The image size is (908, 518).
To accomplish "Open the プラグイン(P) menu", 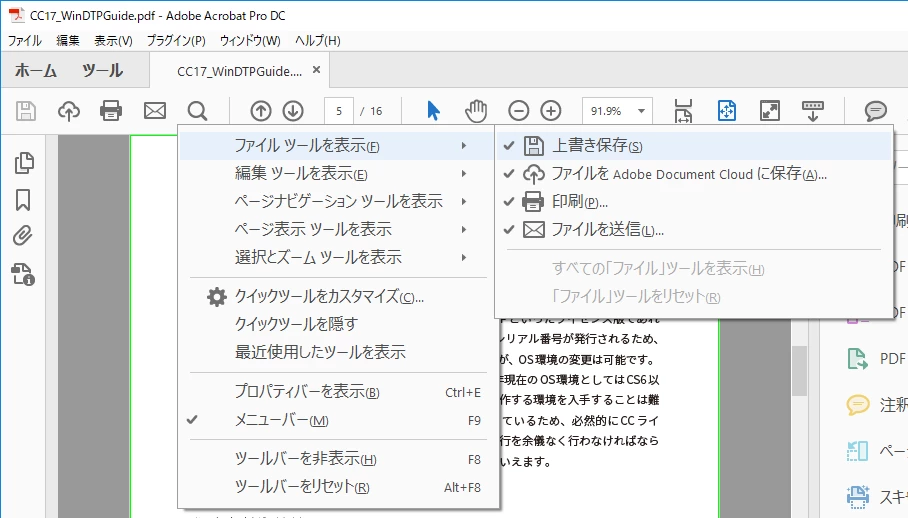I will pos(176,41).
